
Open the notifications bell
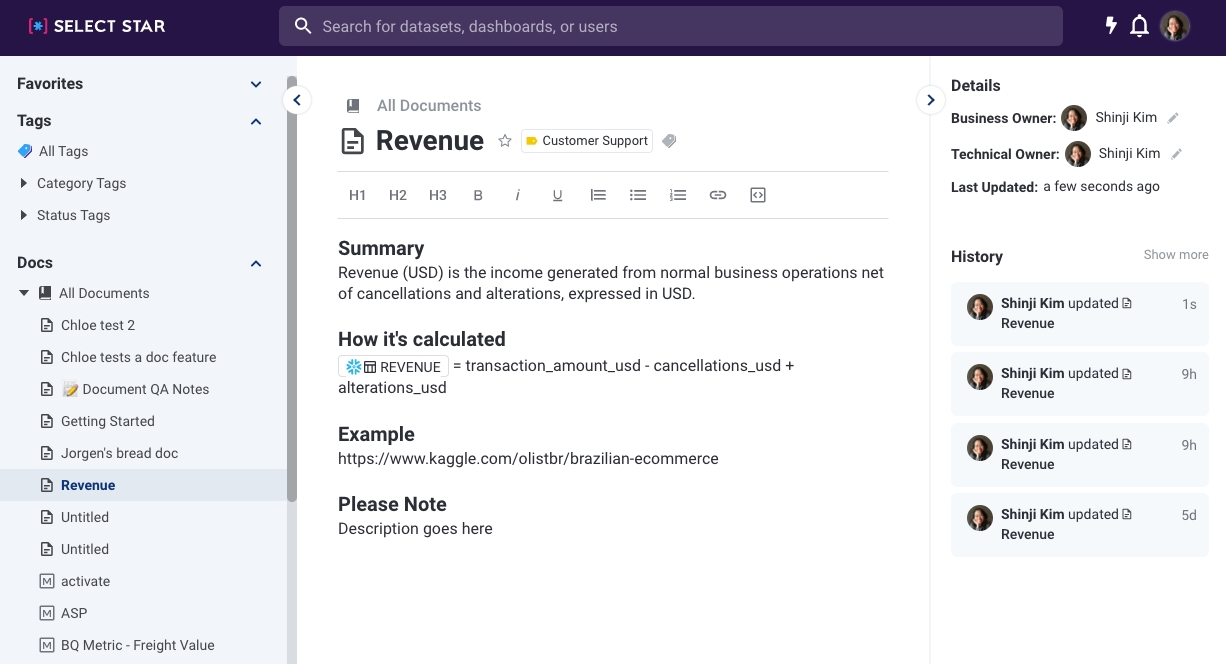point(1139,26)
